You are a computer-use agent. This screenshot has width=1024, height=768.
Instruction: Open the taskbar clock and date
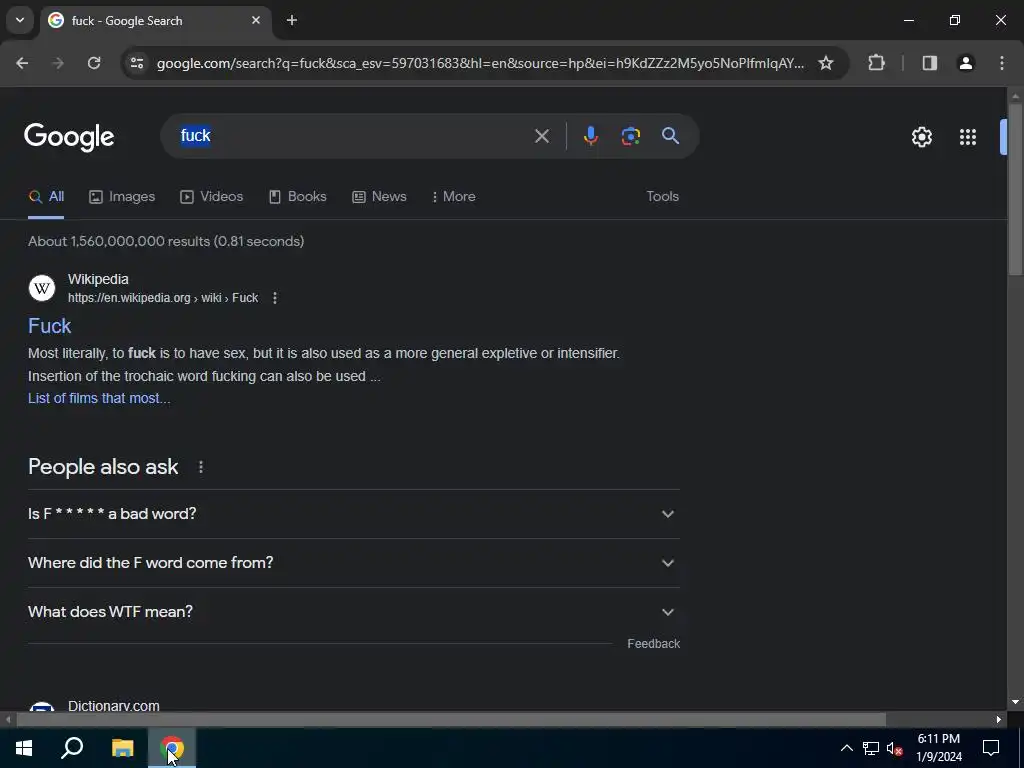pos(939,748)
